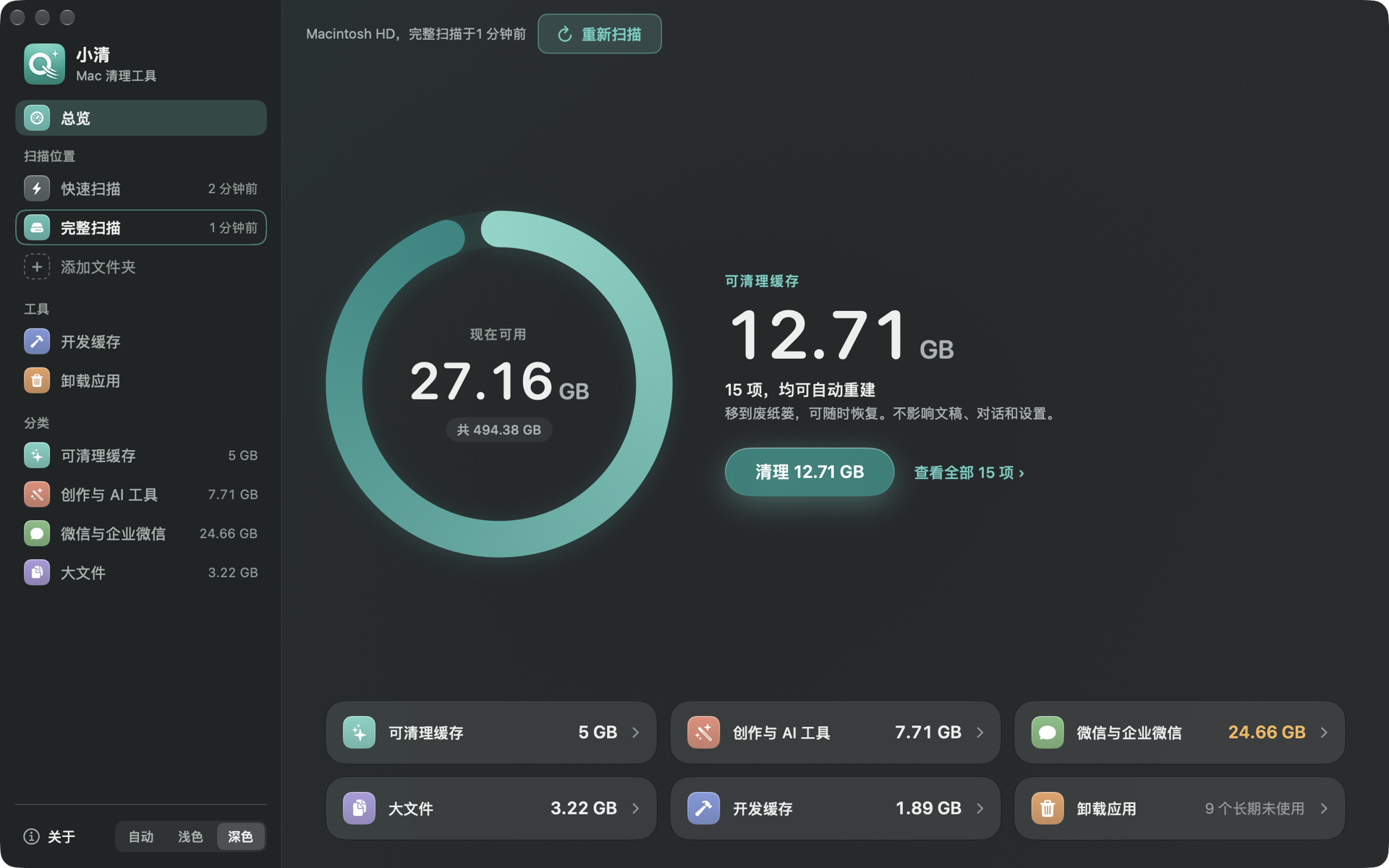The width and height of the screenshot is (1389, 868).
Task: Open chevron on 微信与企业微信 24.66 GB card
Action: tap(1324, 733)
